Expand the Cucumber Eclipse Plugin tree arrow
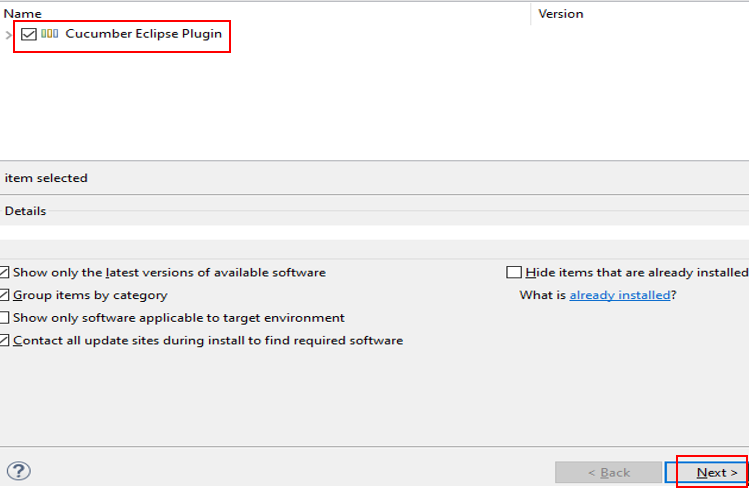751x491 pixels. [x=8, y=35]
